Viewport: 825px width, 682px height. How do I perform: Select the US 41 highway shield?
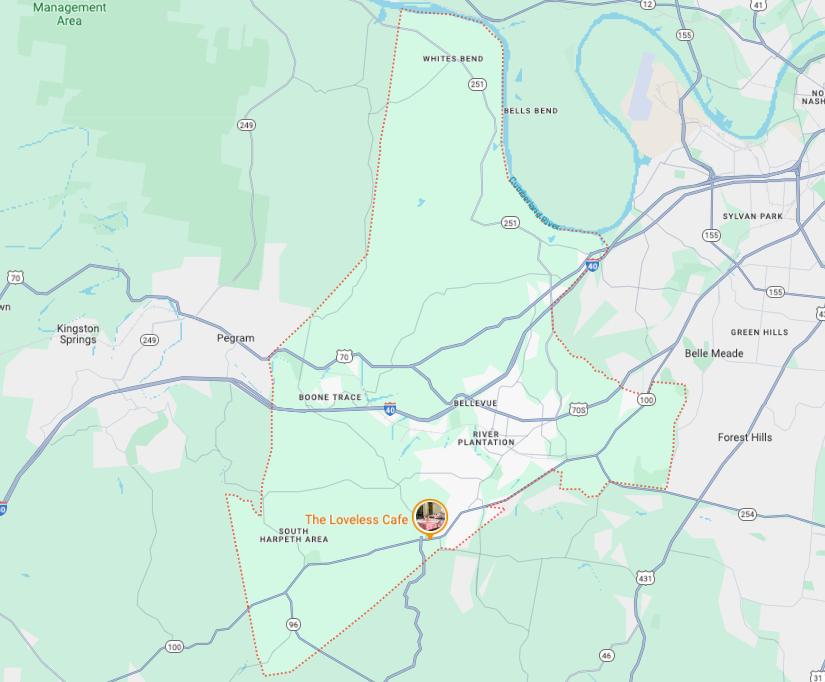(x=758, y=5)
